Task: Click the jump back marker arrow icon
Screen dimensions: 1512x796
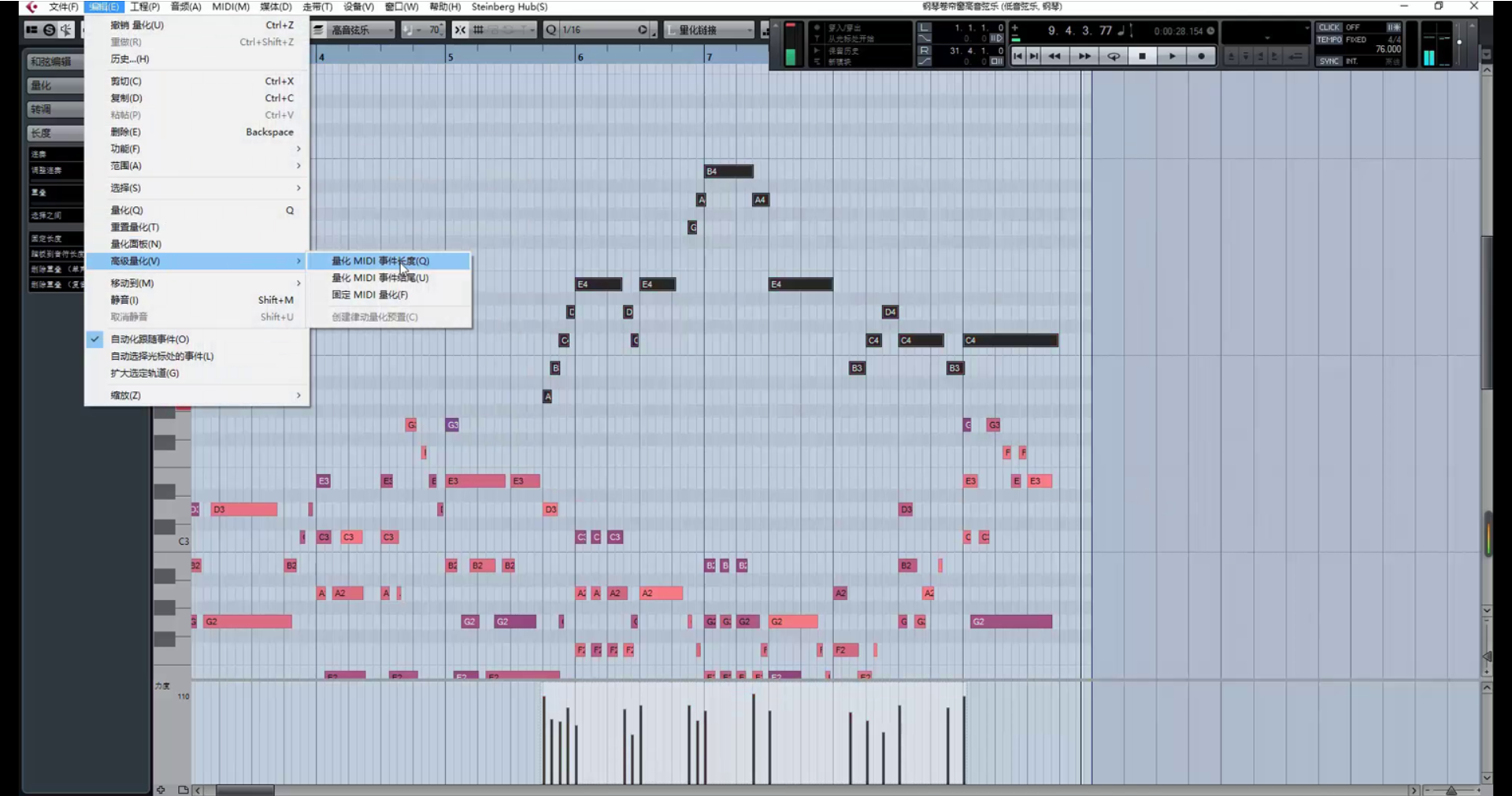Action: click(x=1295, y=56)
